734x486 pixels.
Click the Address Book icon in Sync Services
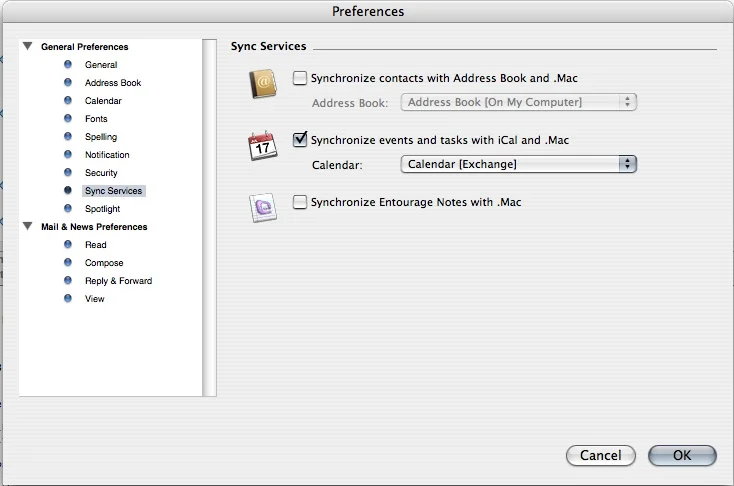(261, 84)
